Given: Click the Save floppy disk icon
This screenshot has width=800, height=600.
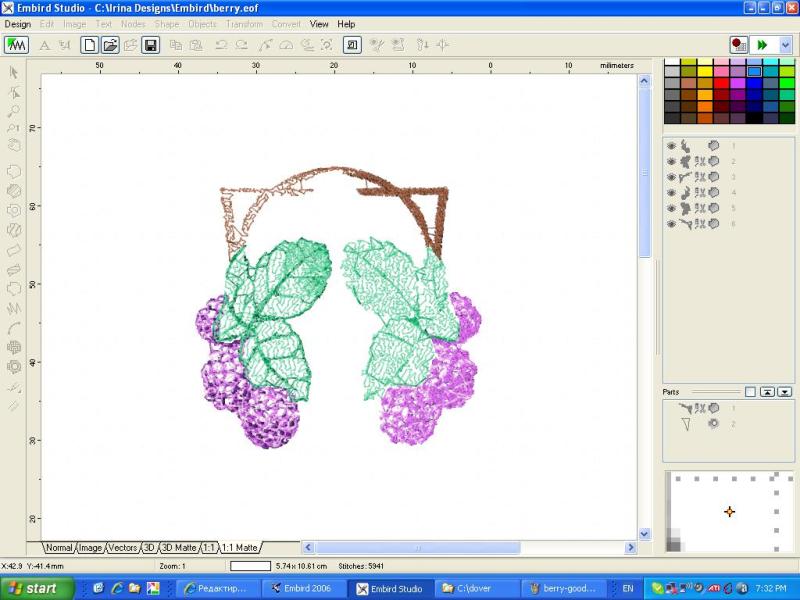Looking at the screenshot, I should pos(150,45).
